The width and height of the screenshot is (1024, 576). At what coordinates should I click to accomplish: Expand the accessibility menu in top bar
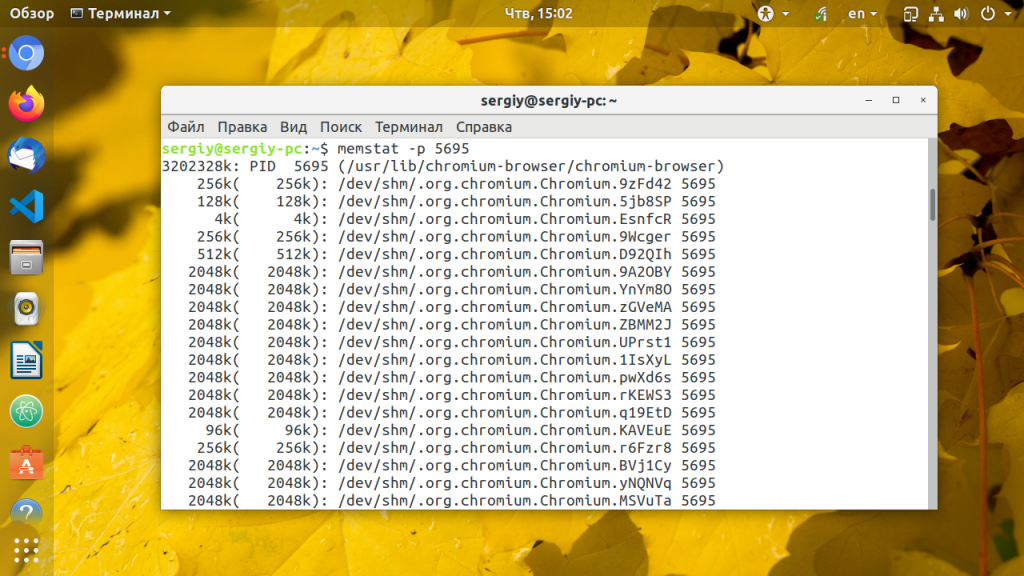click(773, 13)
